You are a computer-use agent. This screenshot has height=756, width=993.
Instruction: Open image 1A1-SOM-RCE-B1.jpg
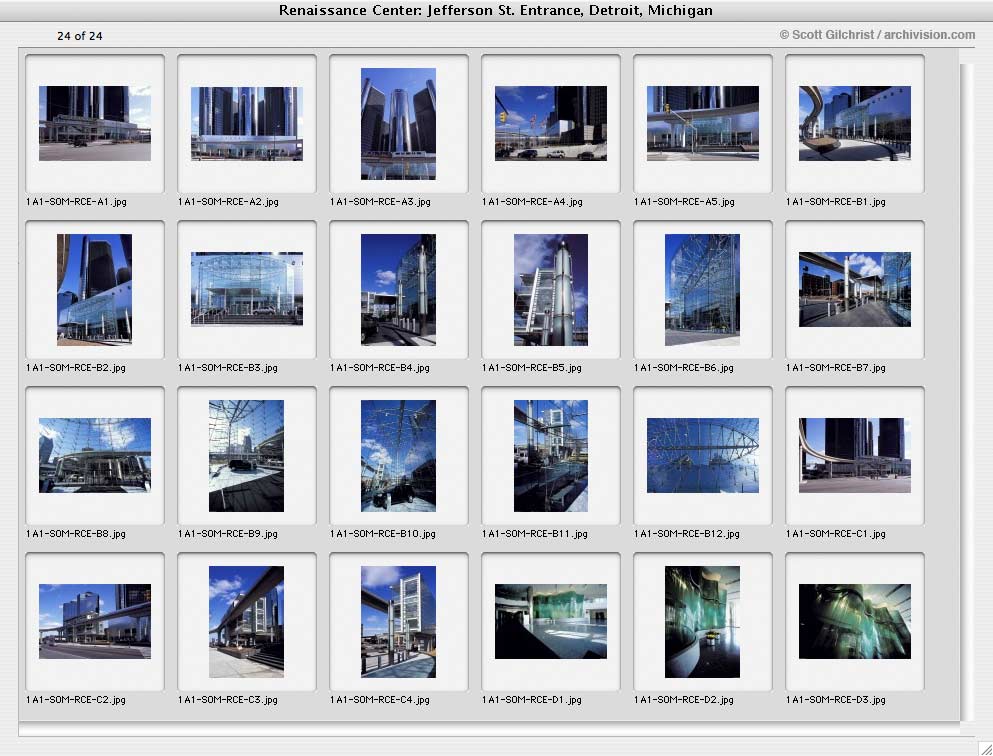(855, 123)
